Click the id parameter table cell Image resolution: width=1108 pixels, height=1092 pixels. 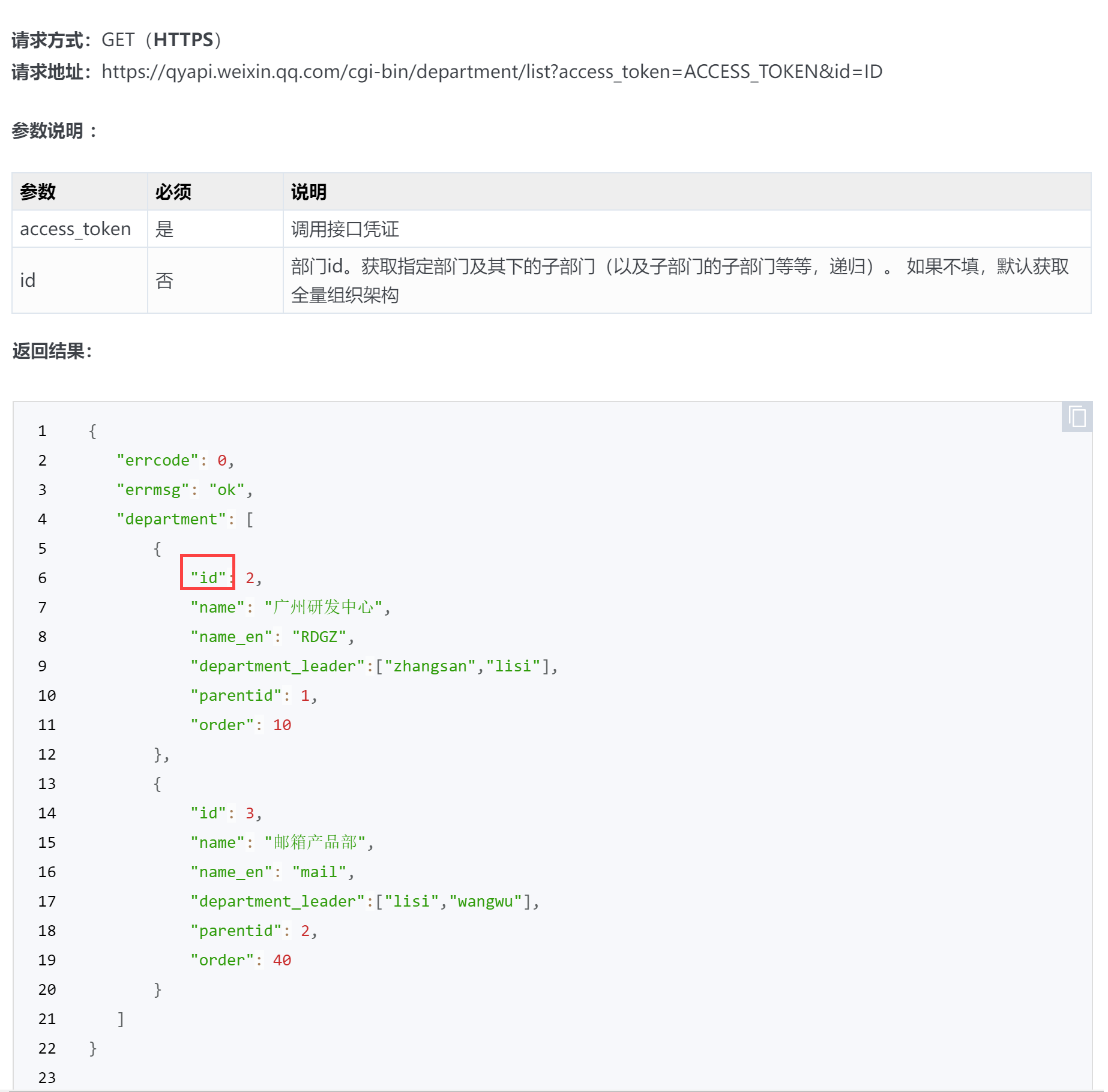(28, 280)
